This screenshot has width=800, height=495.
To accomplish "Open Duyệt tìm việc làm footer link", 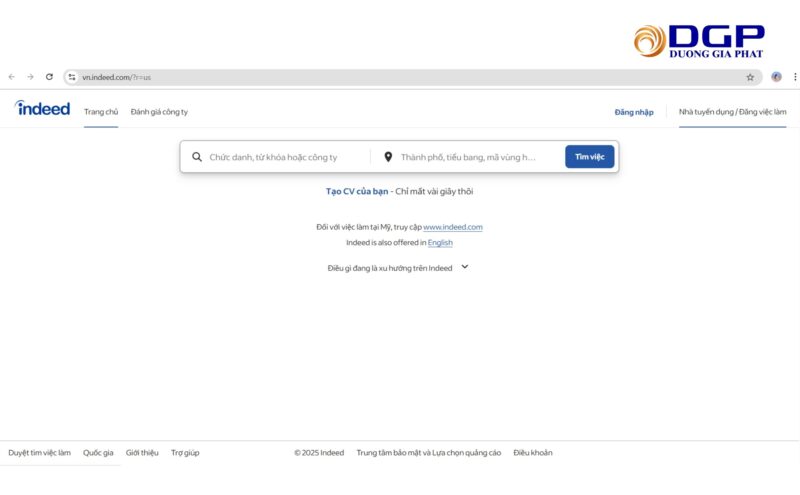I will click(39, 453).
